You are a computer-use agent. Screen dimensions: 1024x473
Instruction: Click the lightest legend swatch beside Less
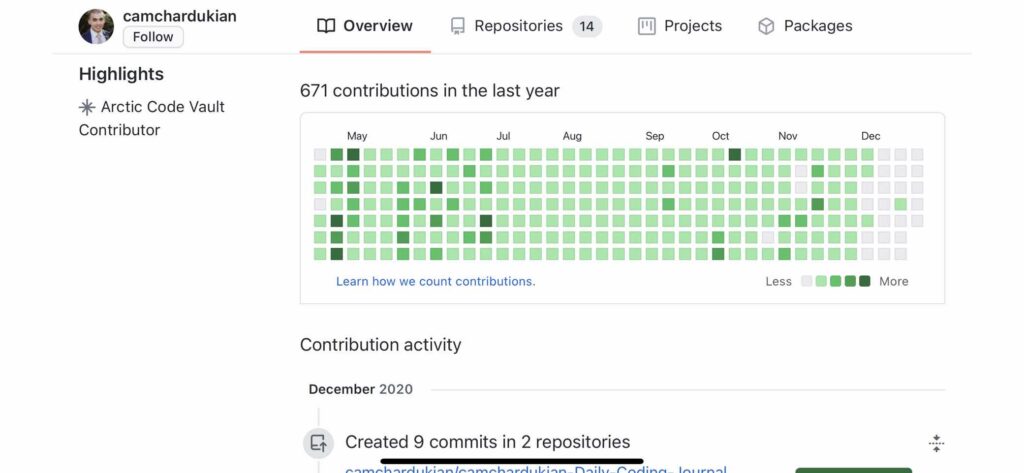click(807, 281)
